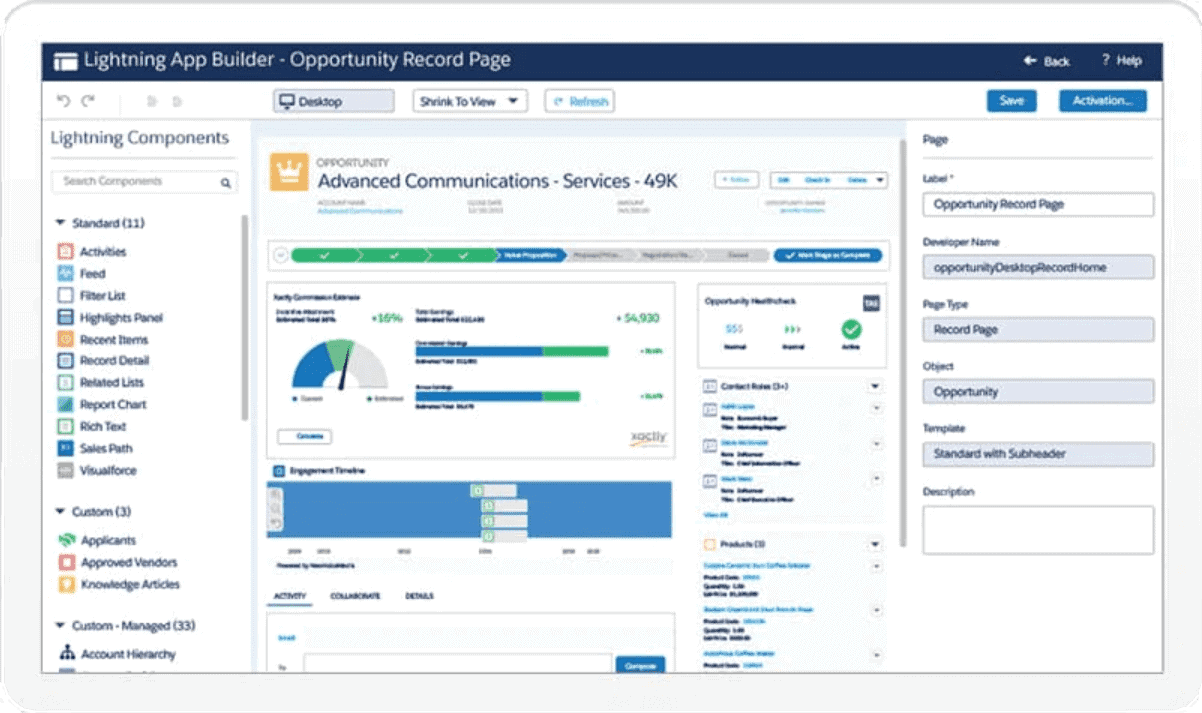Image resolution: width=1202 pixels, height=713 pixels.
Task: Collapse the sales path toggle circle
Action: [281, 255]
